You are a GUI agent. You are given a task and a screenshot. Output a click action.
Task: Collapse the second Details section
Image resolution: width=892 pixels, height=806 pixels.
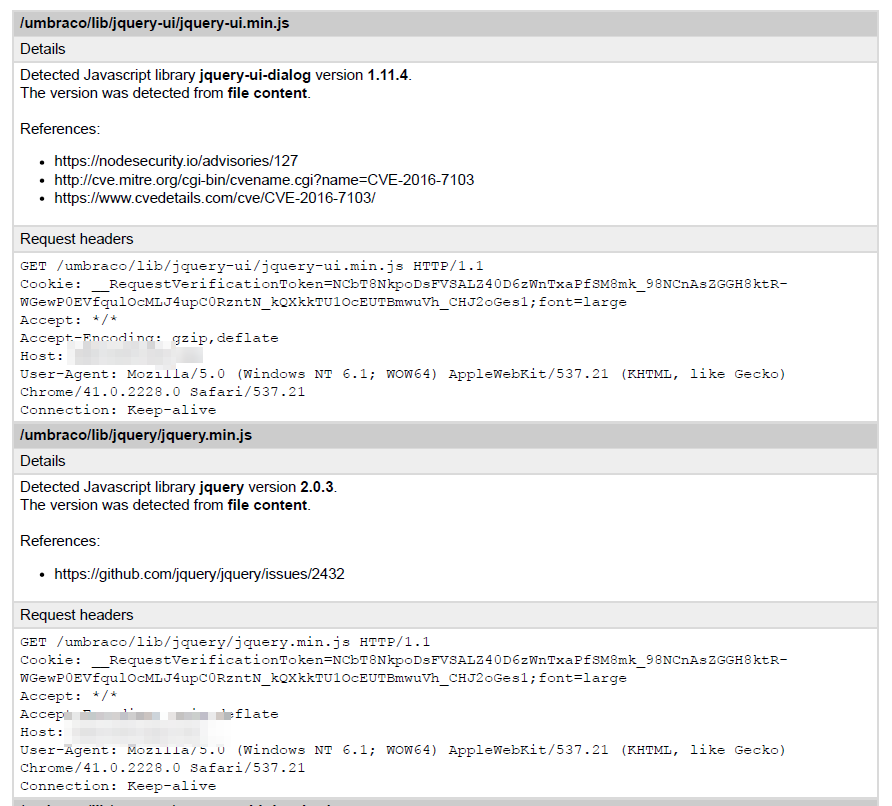pyautogui.click(x=44, y=461)
